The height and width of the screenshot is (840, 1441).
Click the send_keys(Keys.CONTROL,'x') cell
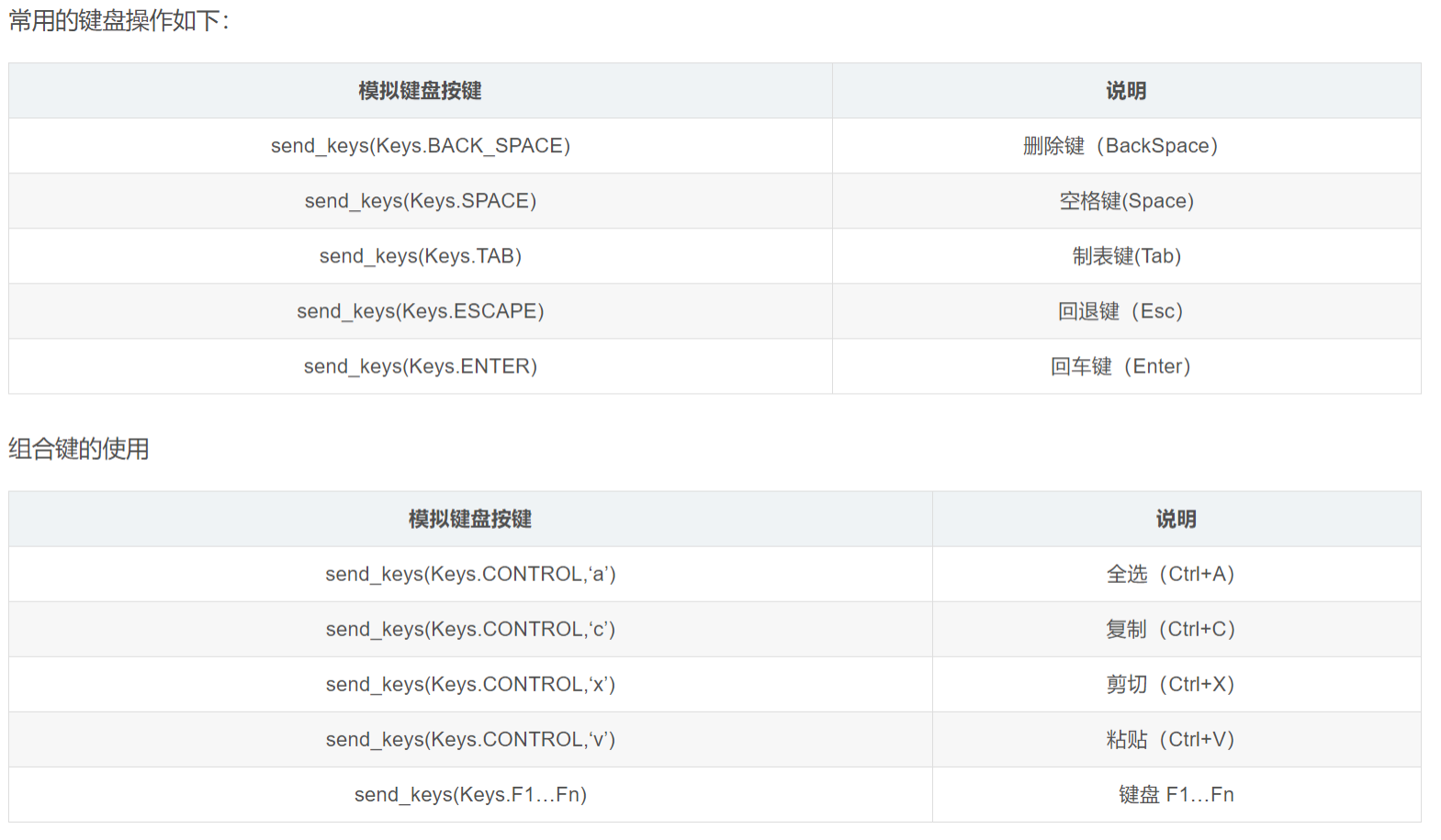click(470, 684)
